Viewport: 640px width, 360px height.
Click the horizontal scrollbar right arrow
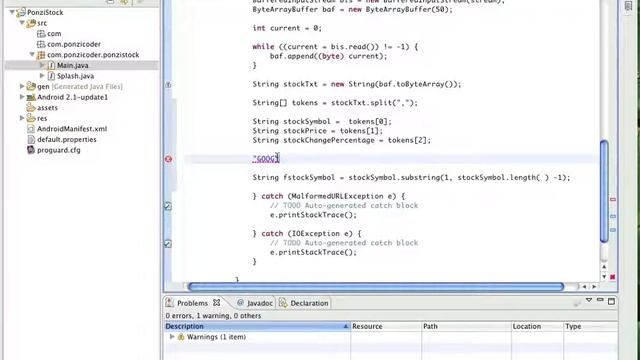click(x=594, y=287)
